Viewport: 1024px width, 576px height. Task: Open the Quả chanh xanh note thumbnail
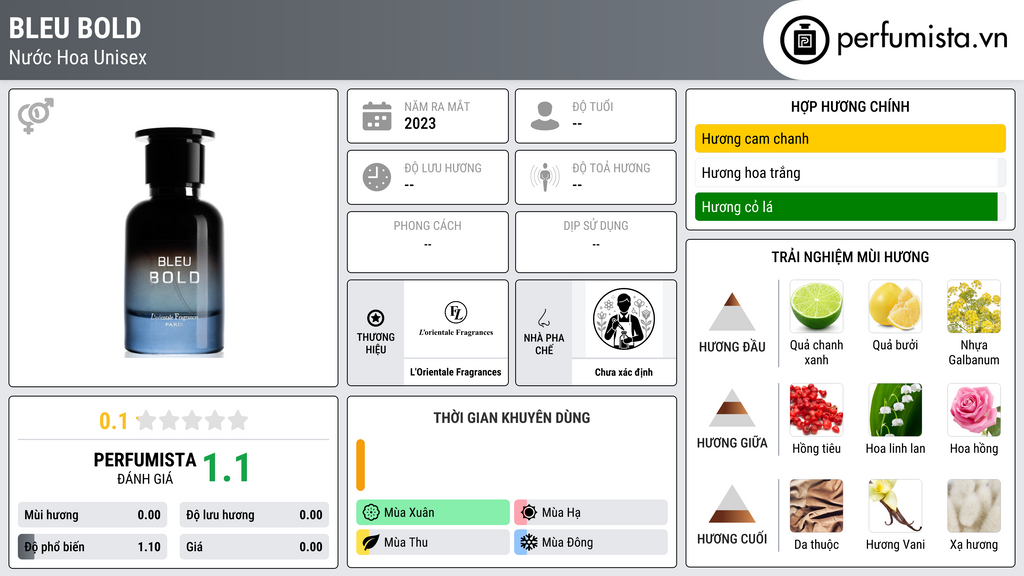816,306
